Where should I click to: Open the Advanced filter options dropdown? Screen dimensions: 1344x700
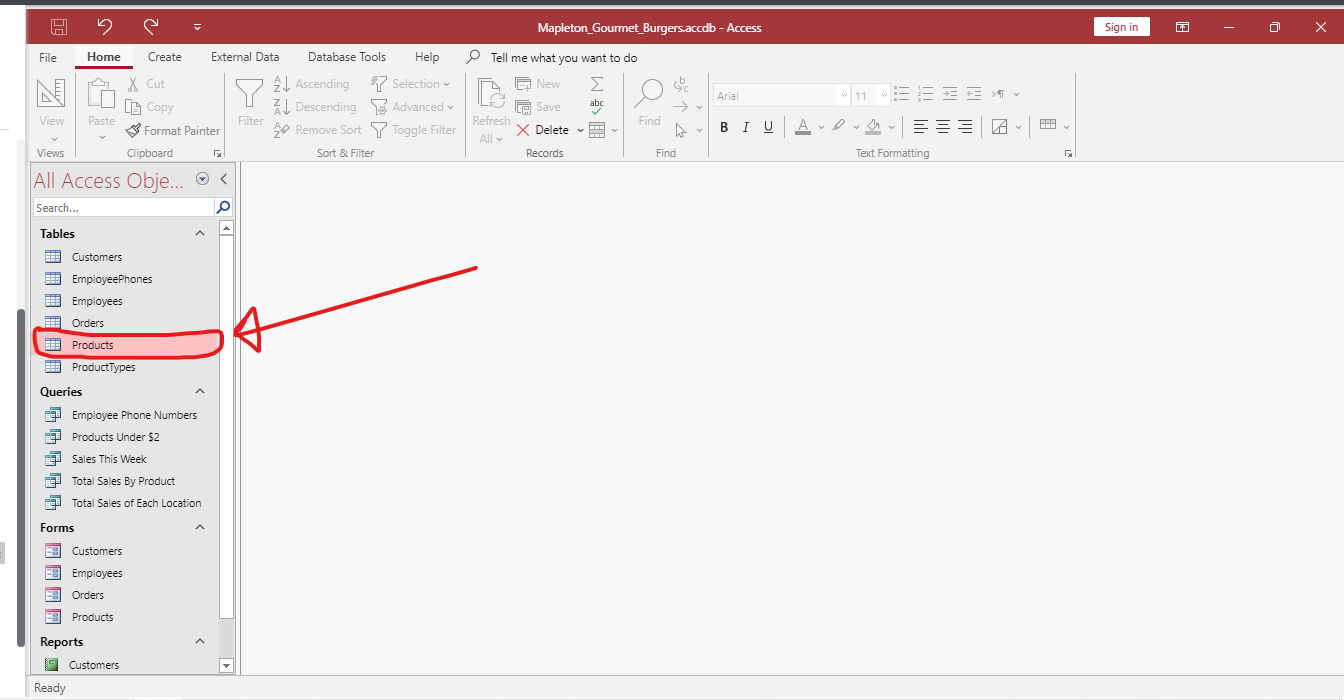point(412,107)
